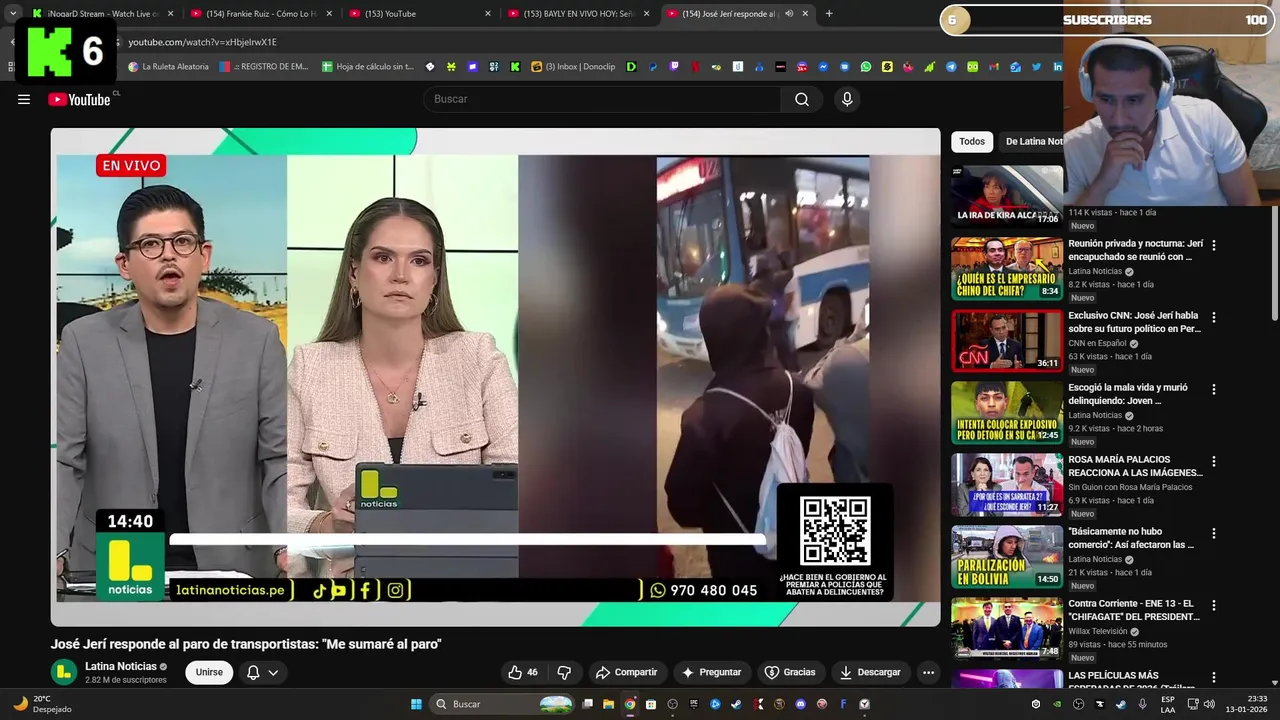The height and width of the screenshot is (720, 1280).
Task: Click the Unirse join button
Action: pos(209,672)
